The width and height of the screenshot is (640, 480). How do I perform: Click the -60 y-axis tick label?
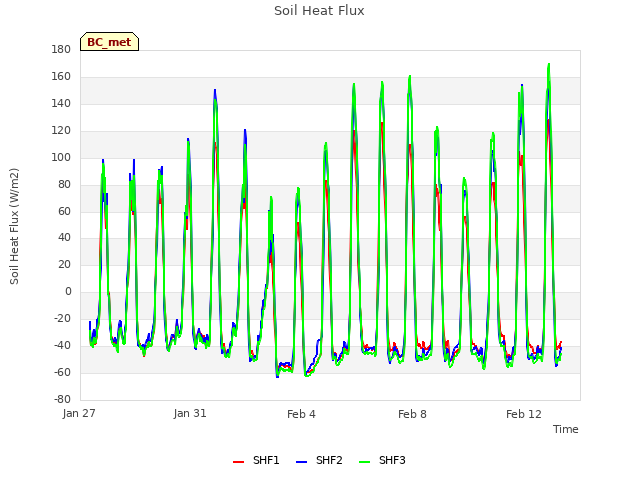(x=63, y=372)
